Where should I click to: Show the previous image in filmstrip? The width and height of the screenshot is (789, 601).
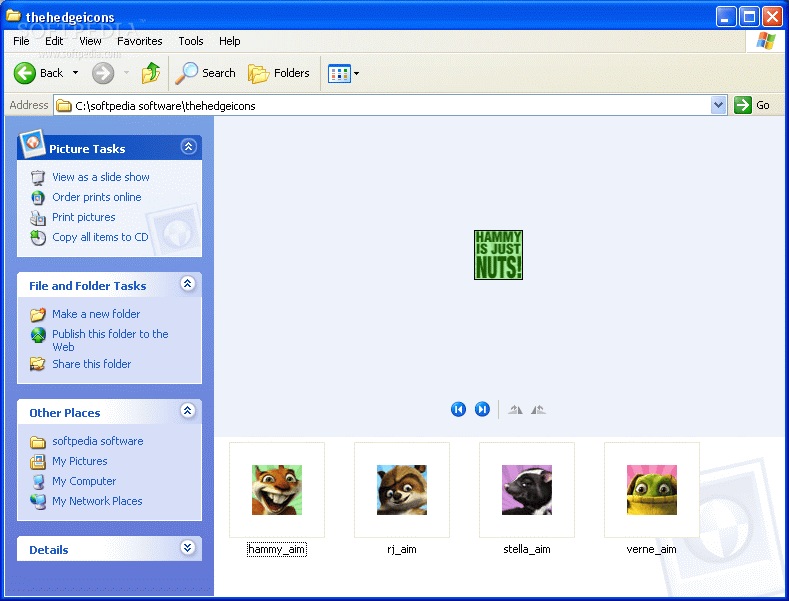[x=458, y=409]
